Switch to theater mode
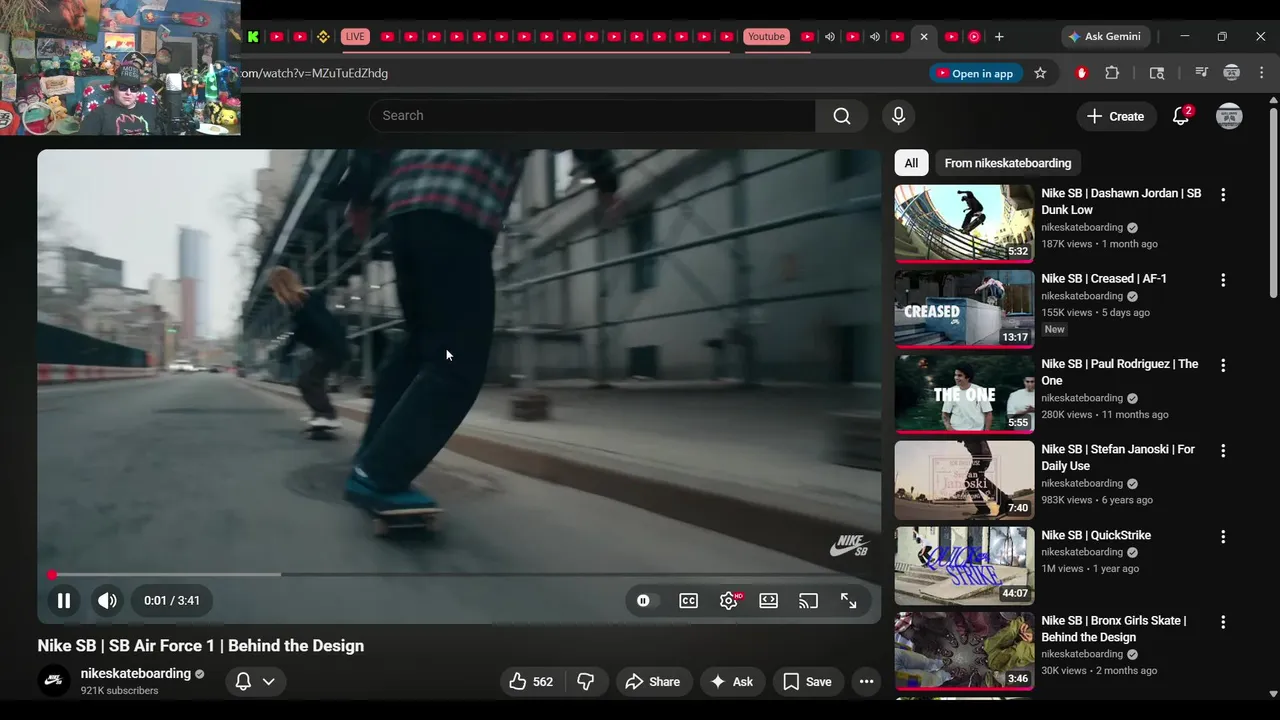Screen dimensions: 1280x720 [x=768, y=600]
